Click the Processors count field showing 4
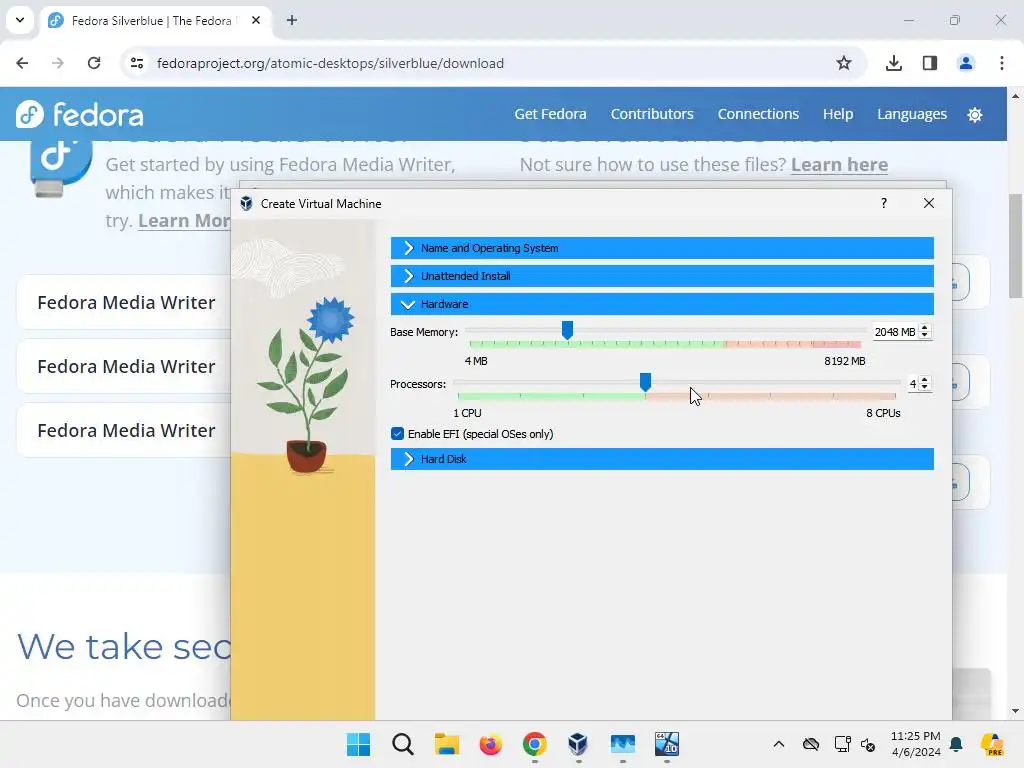Screen dimensions: 1024x768 tap(912, 384)
